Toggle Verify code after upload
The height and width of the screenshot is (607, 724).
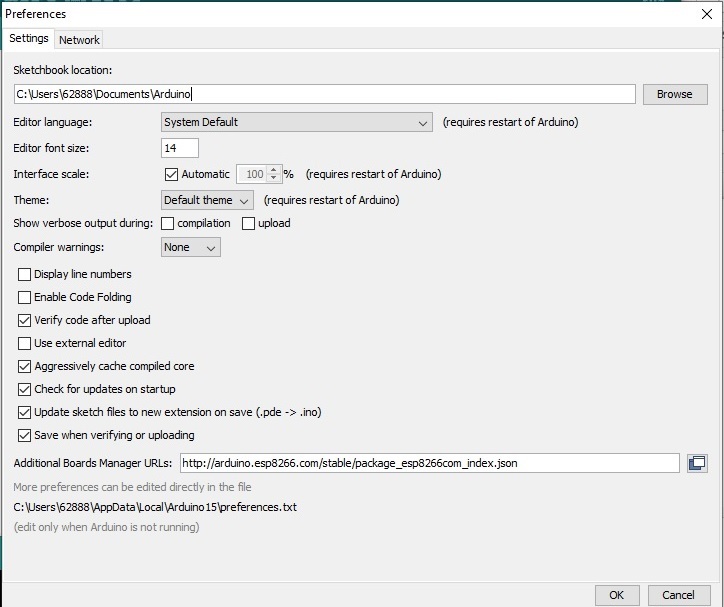tap(24, 320)
